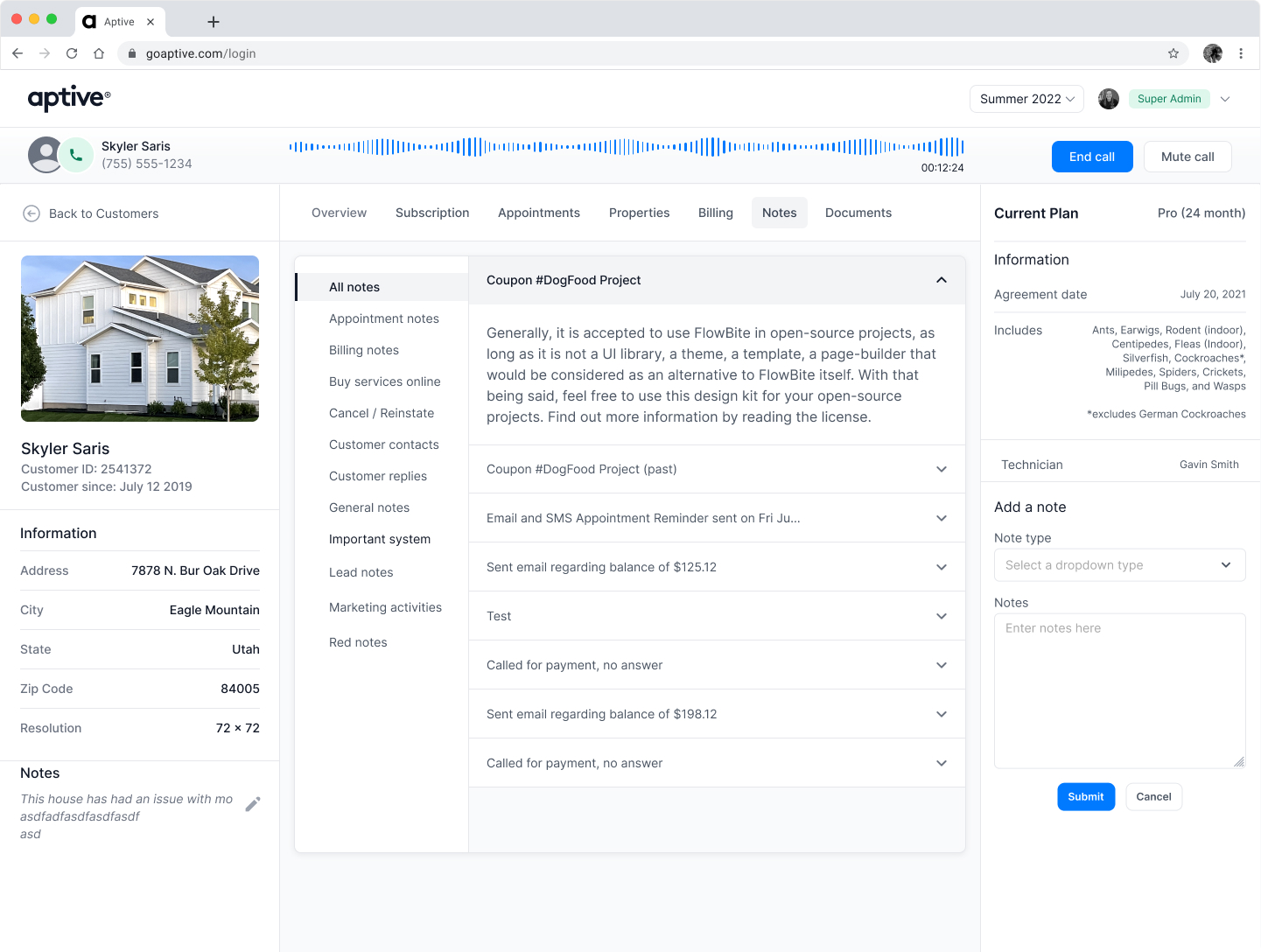The width and height of the screenshot is (1261, 952).
Task: Open the browser three-dot menu
Action: [x=1241, y=53]
